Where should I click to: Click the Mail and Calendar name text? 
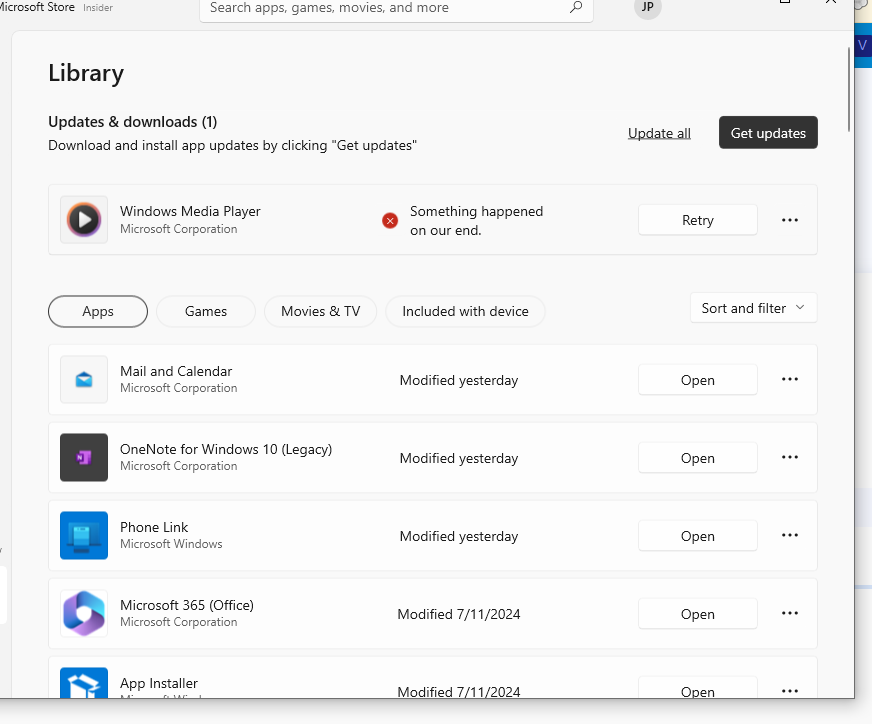tap(176, 371)
